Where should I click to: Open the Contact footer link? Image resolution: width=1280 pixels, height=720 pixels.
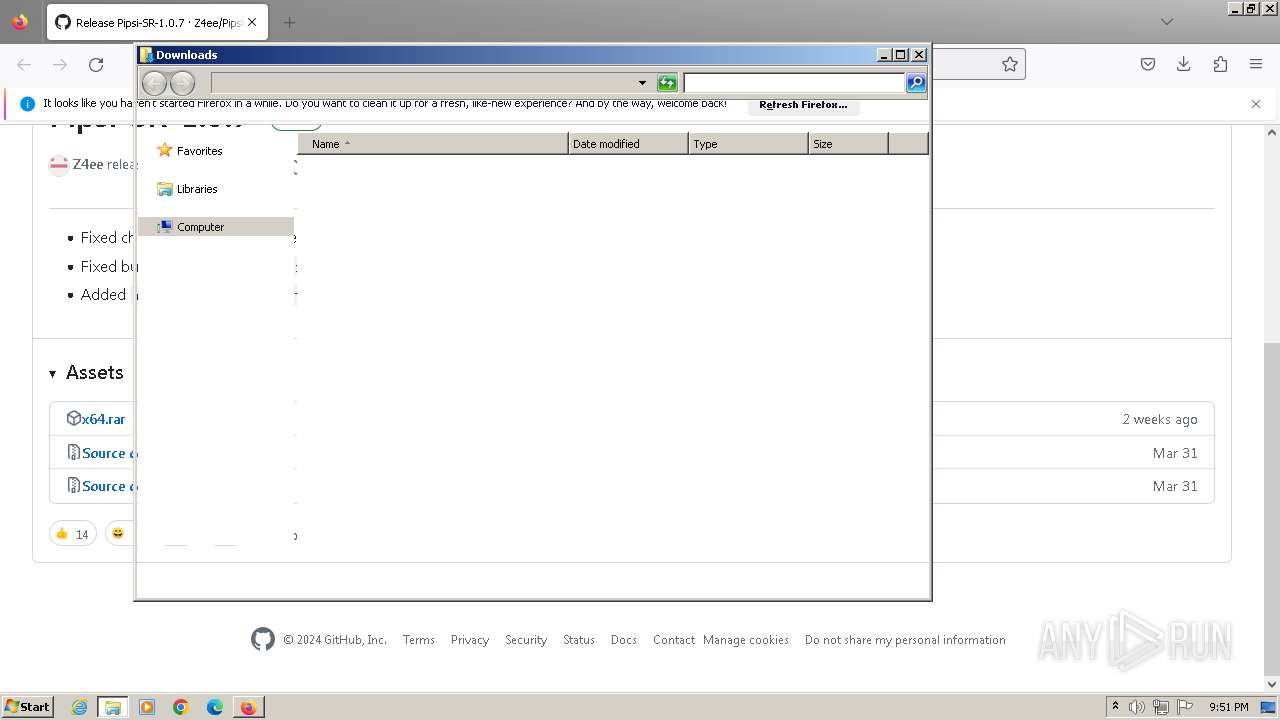674,640
